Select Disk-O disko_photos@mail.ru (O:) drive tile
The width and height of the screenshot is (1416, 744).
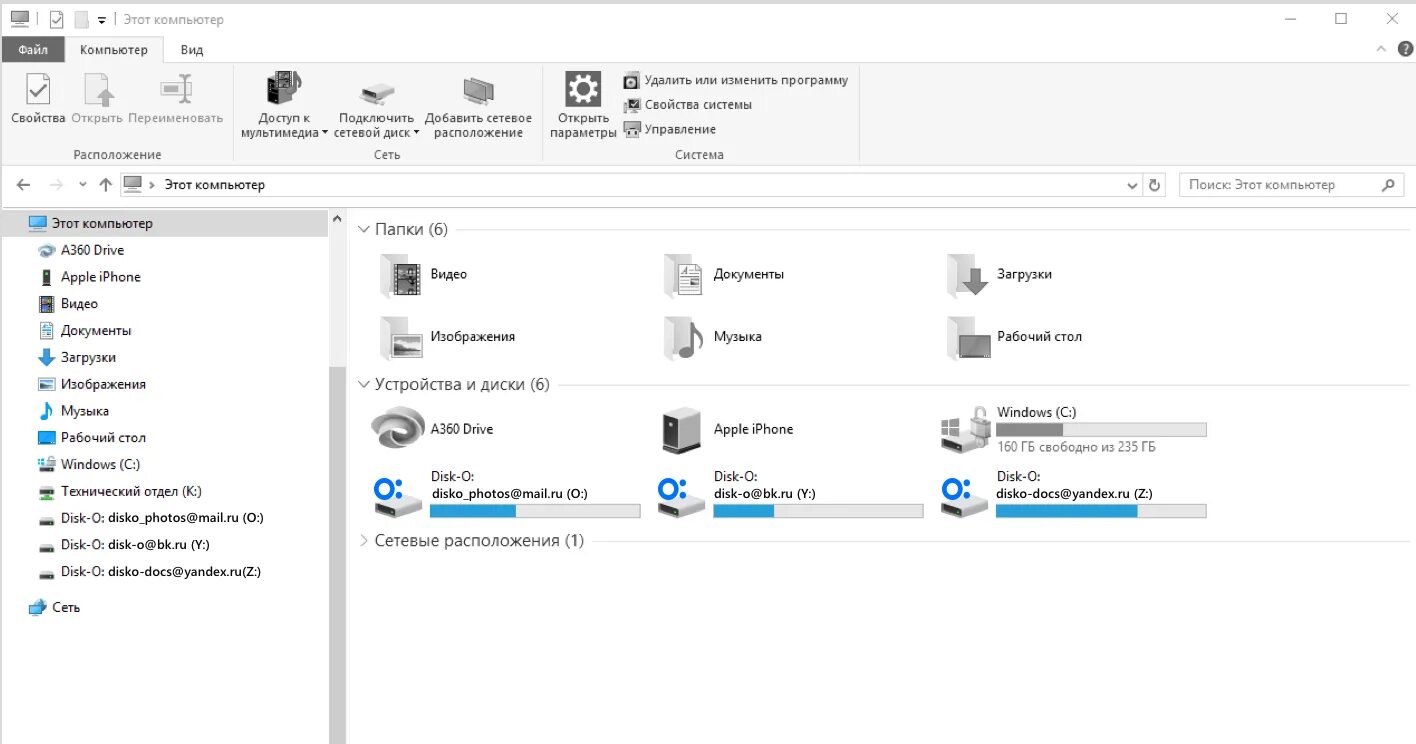506,494
